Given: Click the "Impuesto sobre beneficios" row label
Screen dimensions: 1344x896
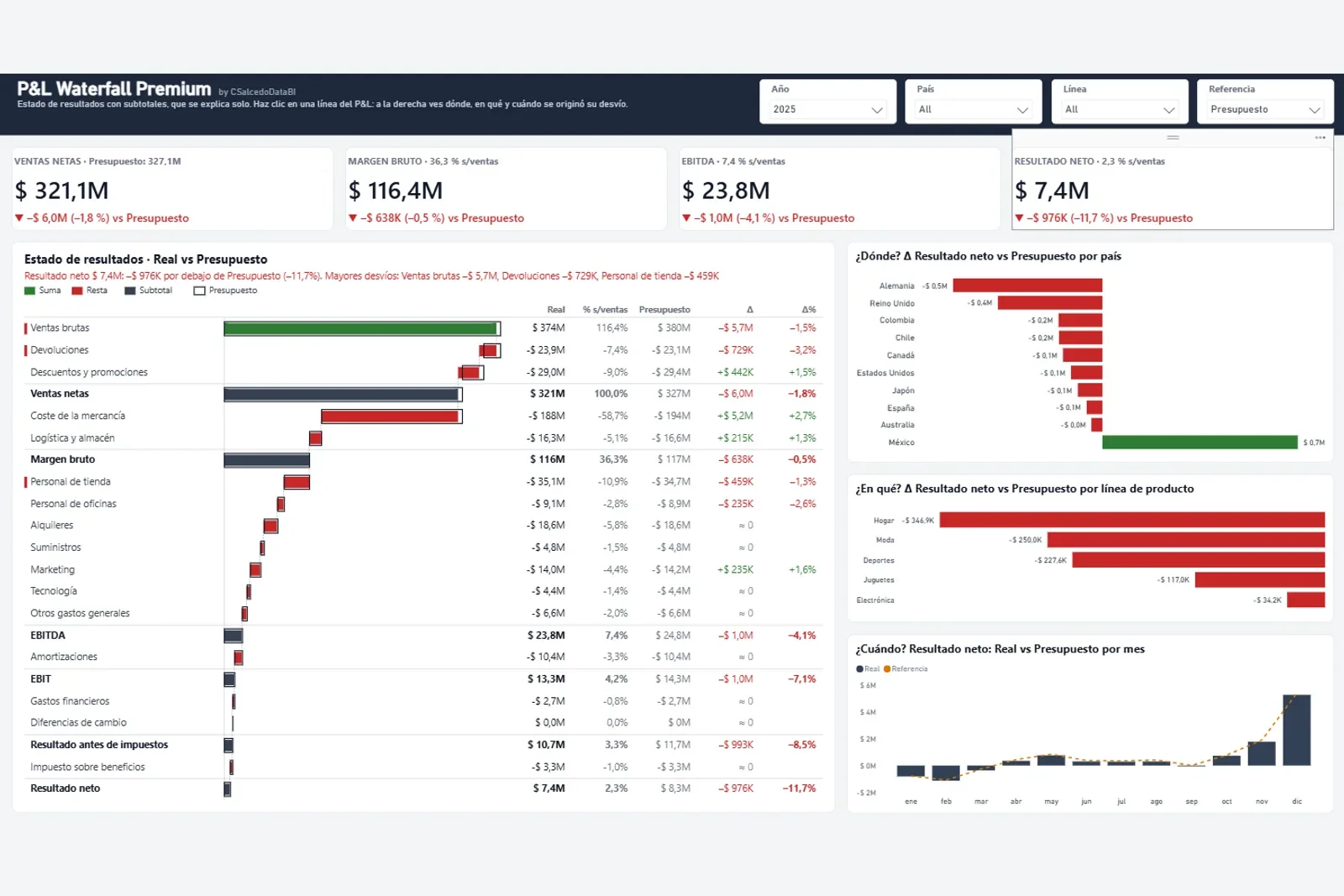Looking at the screenshot, I should coord(87,767).
